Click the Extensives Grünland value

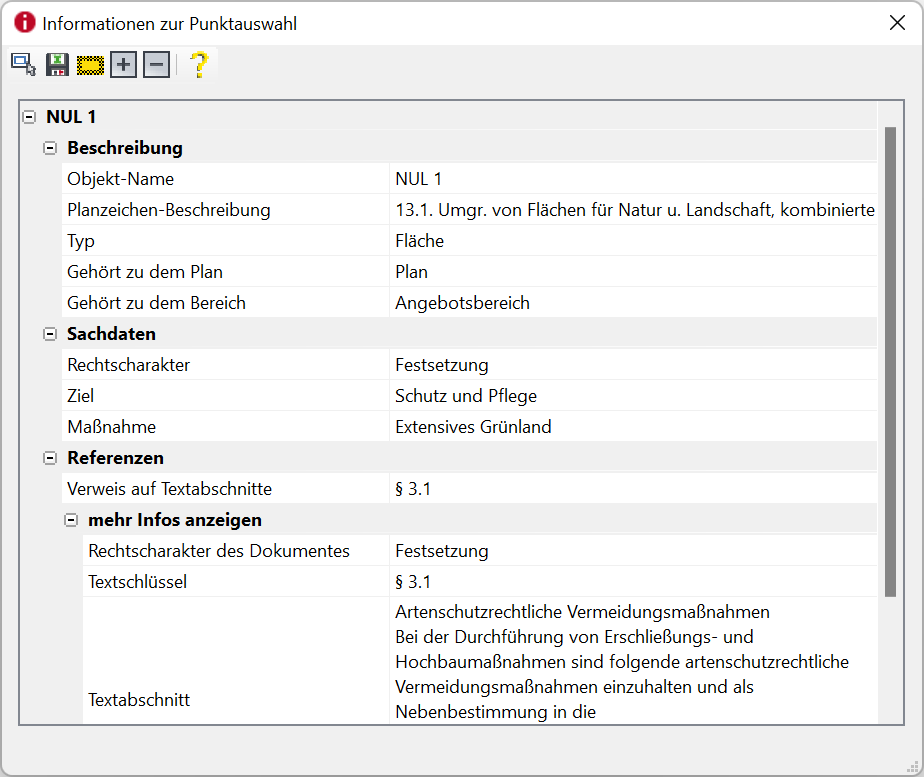click(473, 427)
